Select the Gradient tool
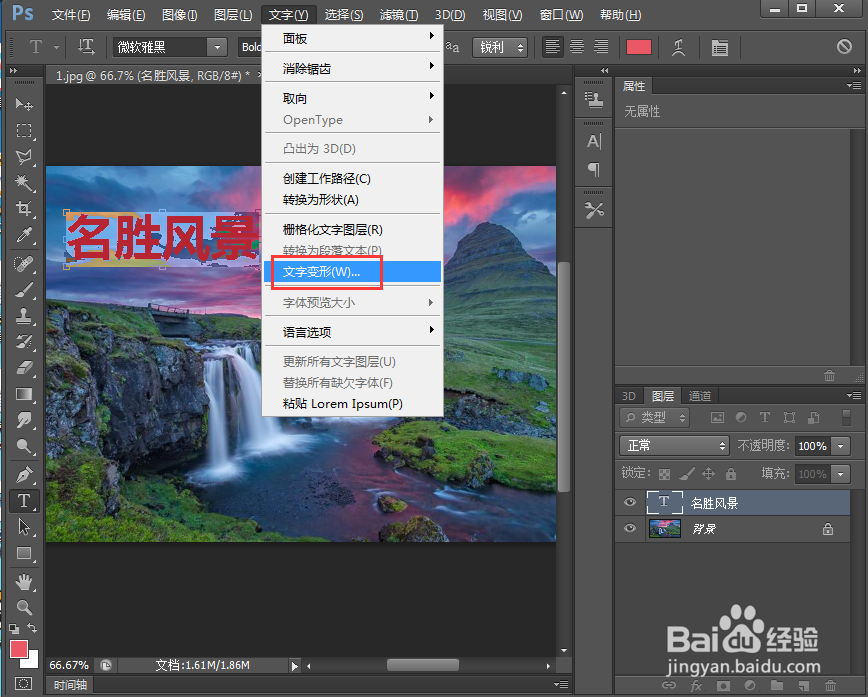 click(24, 394)
